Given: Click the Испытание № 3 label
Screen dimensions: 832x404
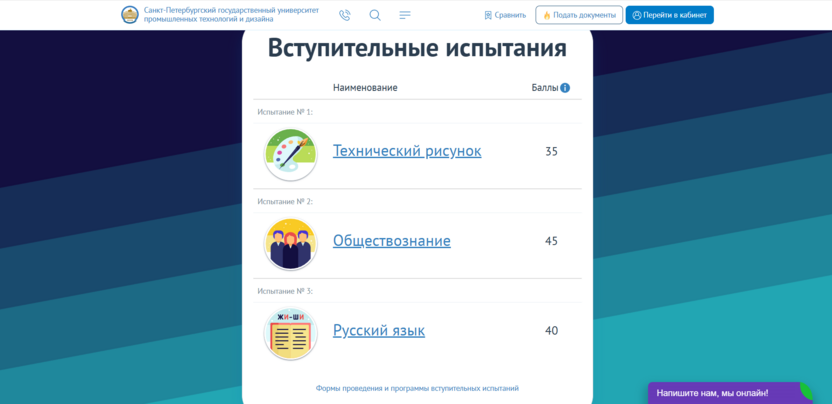Looking at the screenshot, I should point(285,291).
